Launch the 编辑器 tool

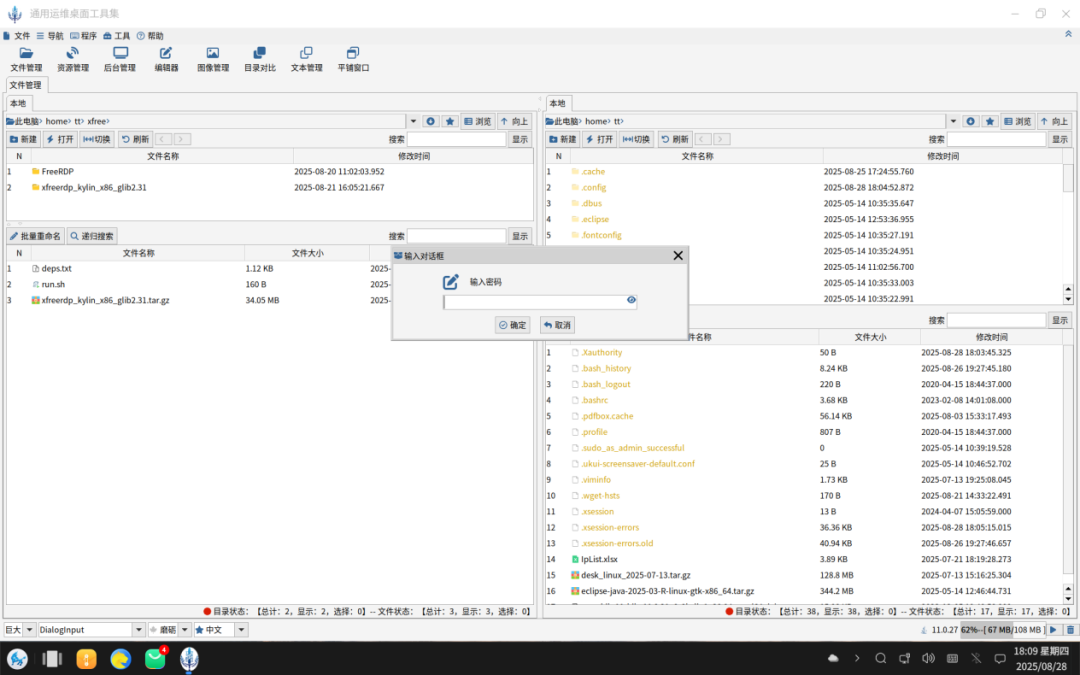[166, 60]
